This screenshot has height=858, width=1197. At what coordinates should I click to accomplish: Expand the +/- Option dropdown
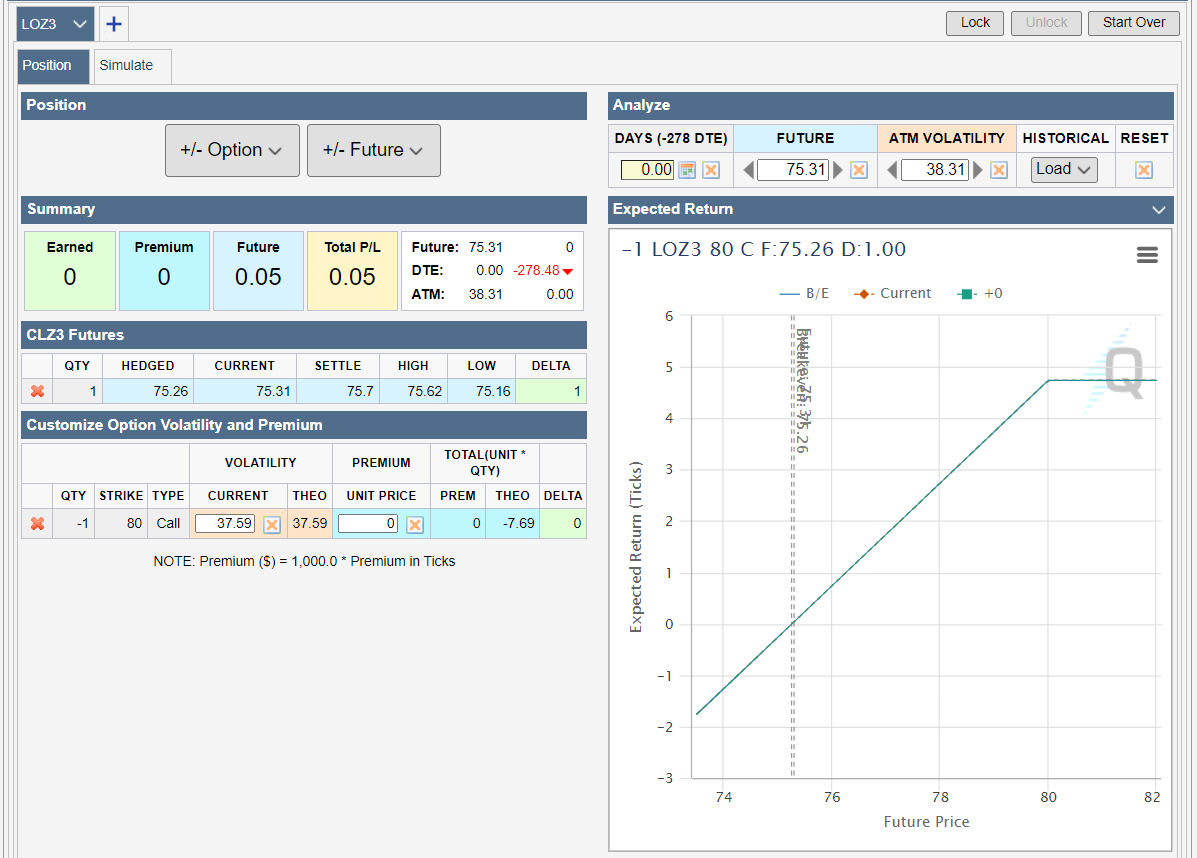[232, 150]
